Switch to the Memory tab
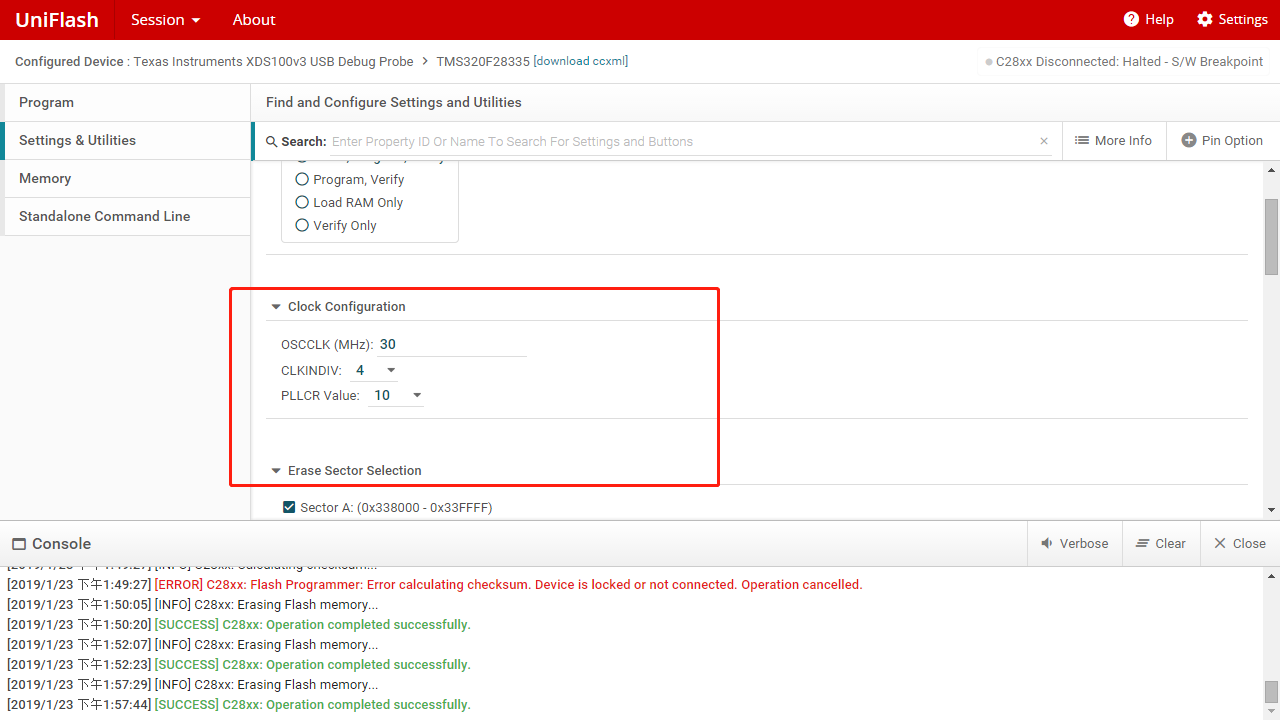This screenshot has height=720, width=1280. [45, 178]
